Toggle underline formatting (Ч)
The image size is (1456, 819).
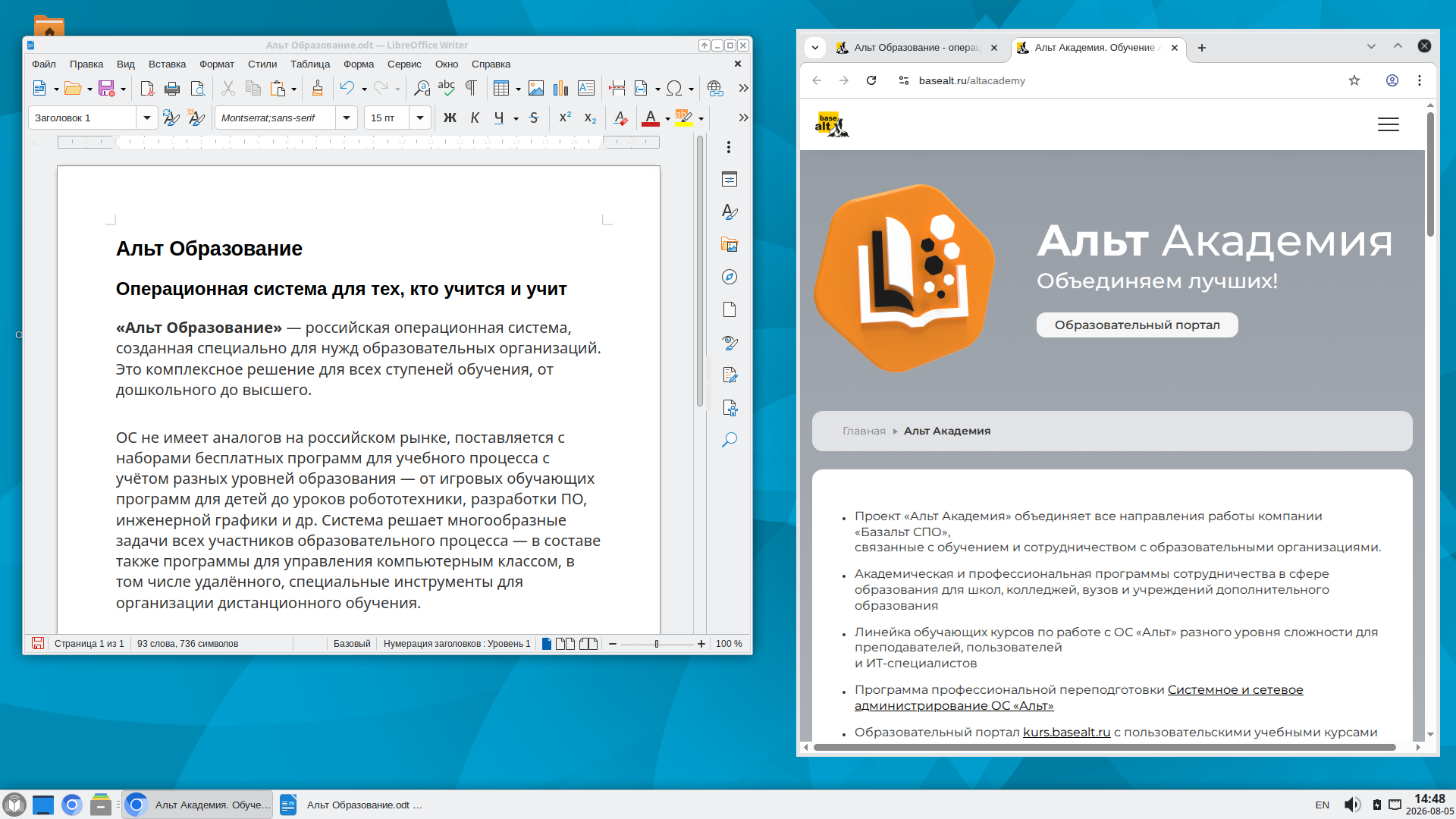499,118
